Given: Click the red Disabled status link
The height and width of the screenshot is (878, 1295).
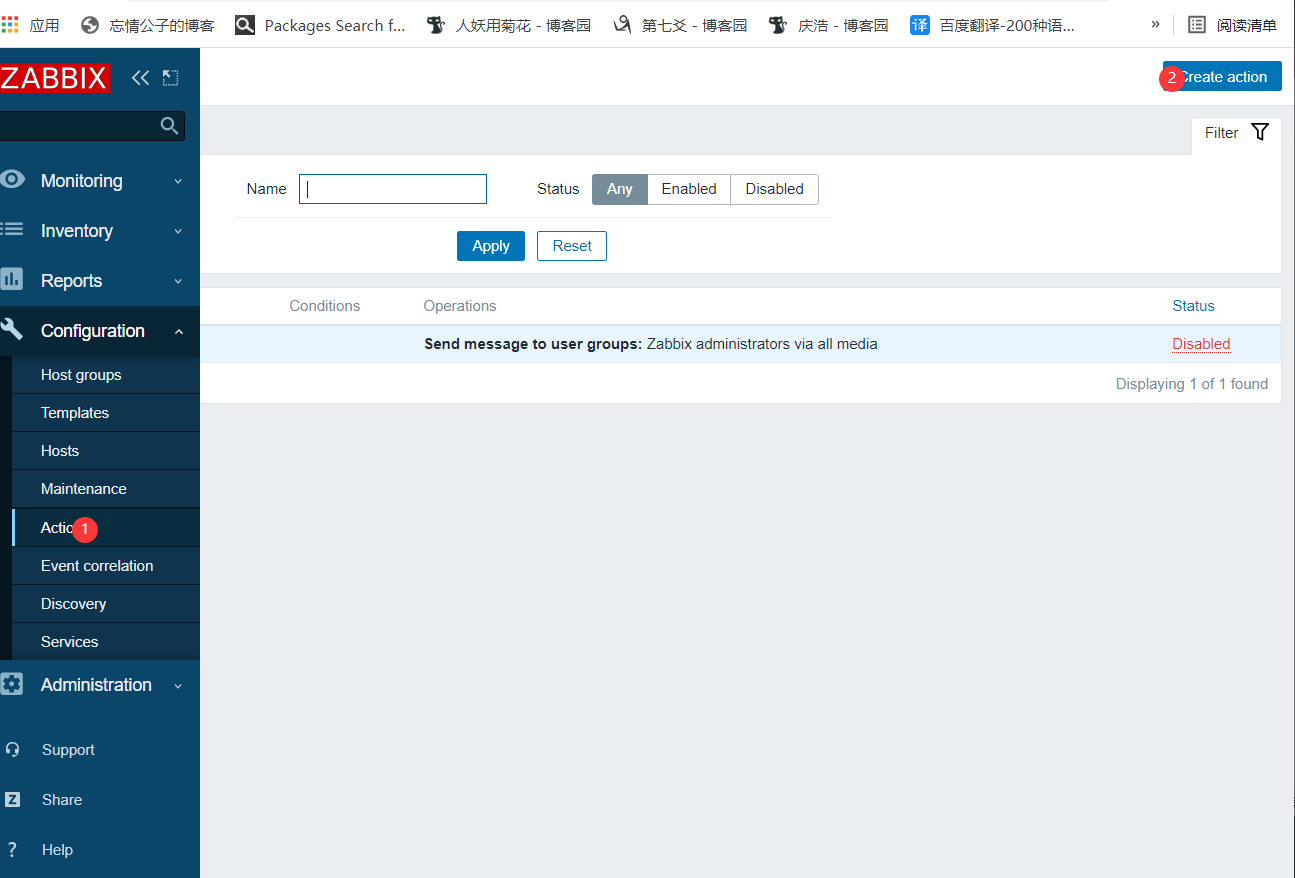Looking at the screenshot, I should (x=1201, y=344).
